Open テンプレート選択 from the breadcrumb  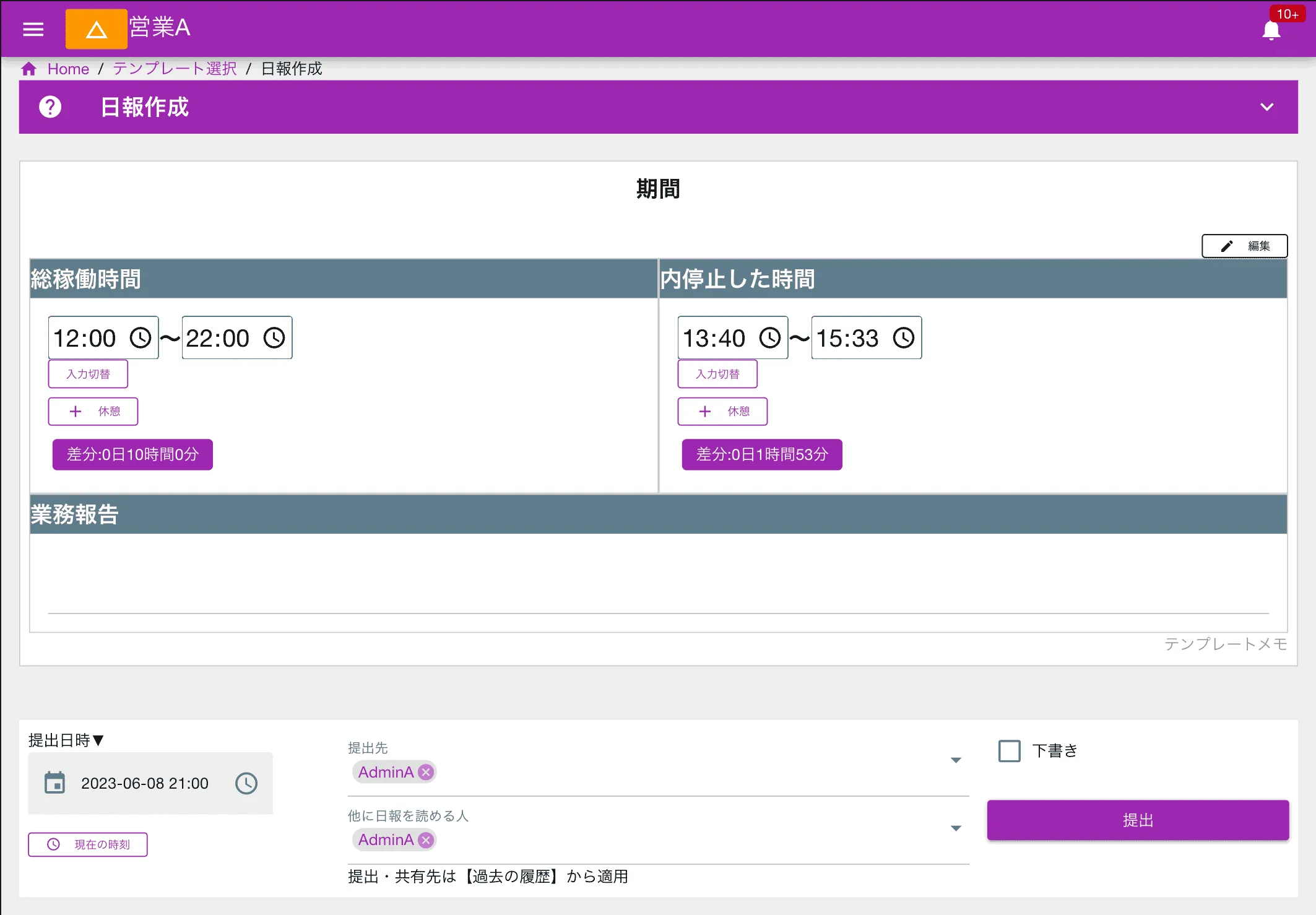point(173,69)
